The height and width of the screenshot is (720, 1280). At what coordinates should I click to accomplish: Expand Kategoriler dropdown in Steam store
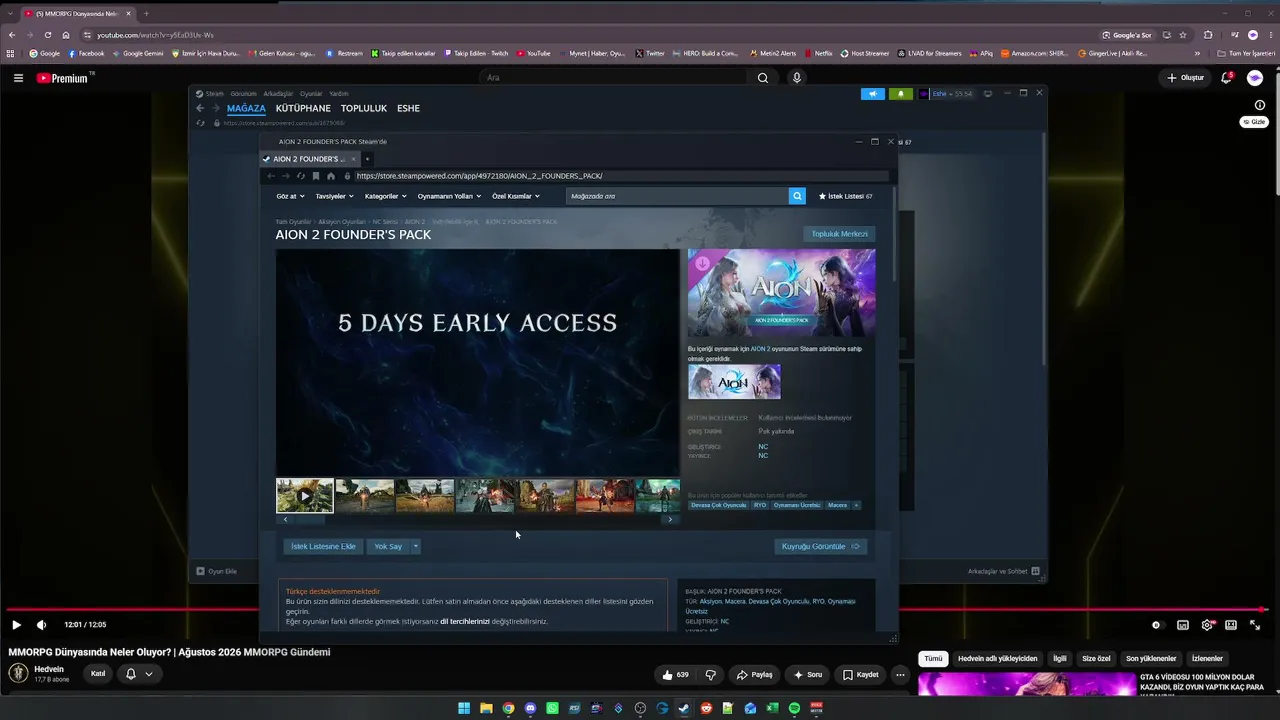386,196
